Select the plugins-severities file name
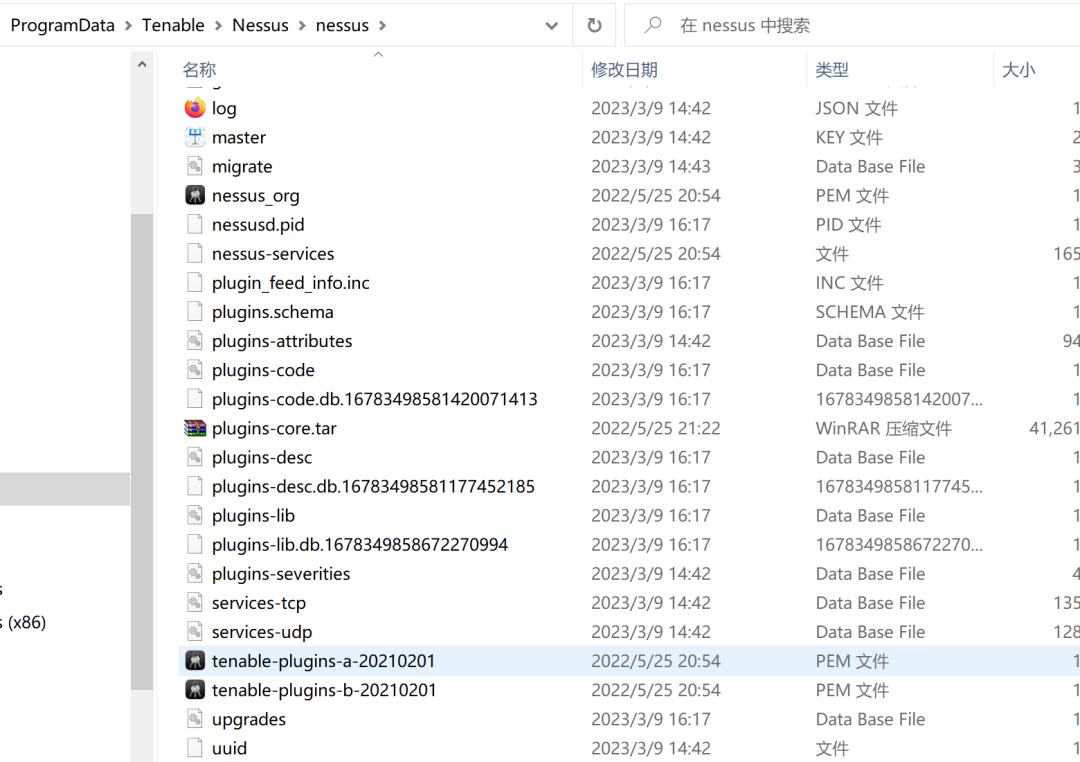Image resolution: width=1080 pixels, height=762 pixels. coord(281,573)
